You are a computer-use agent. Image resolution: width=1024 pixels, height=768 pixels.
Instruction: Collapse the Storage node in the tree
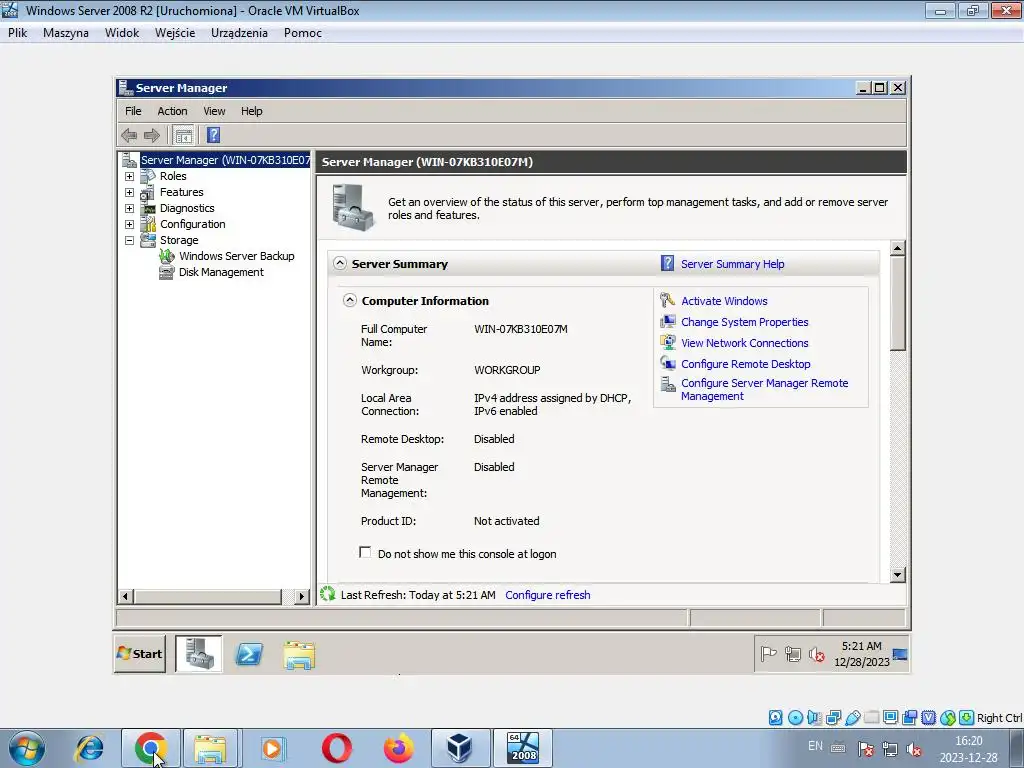pyautogui.click(x=129, y=240)
